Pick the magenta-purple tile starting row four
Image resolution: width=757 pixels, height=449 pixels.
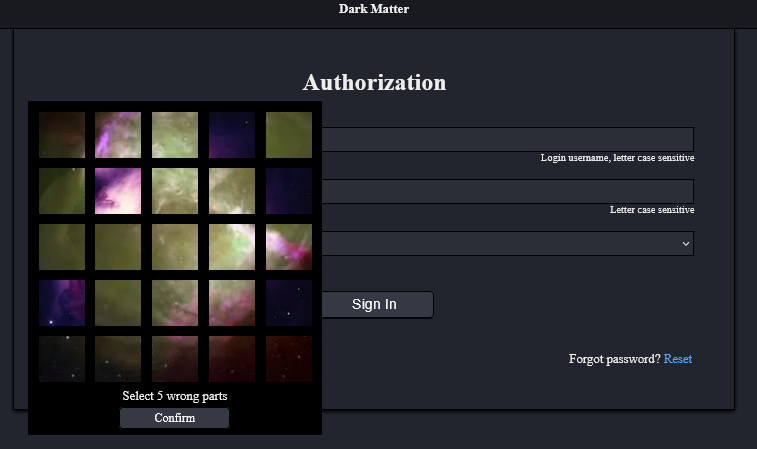point(62,302)
